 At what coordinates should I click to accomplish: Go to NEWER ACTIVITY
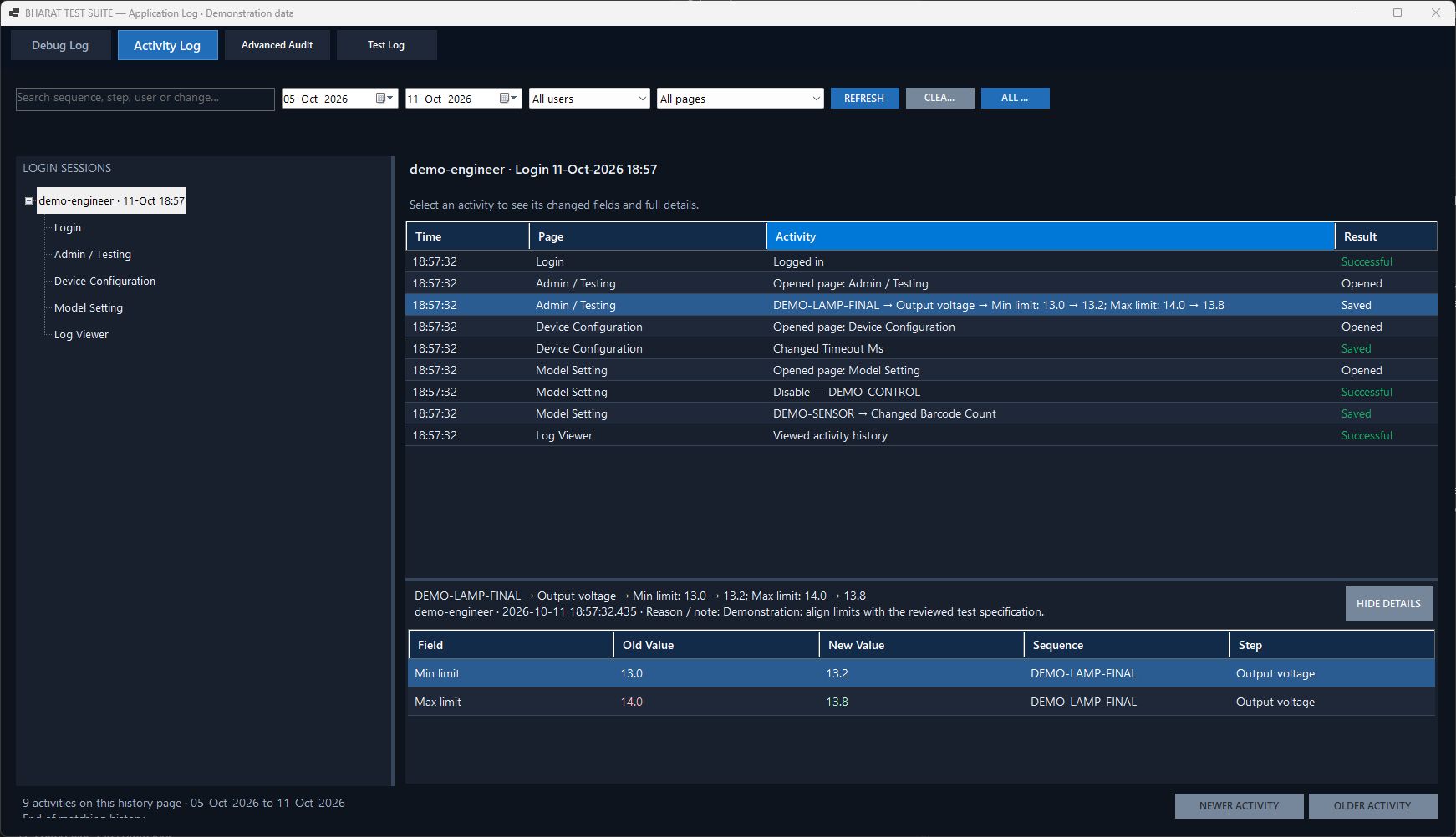tap(1239, 805)
